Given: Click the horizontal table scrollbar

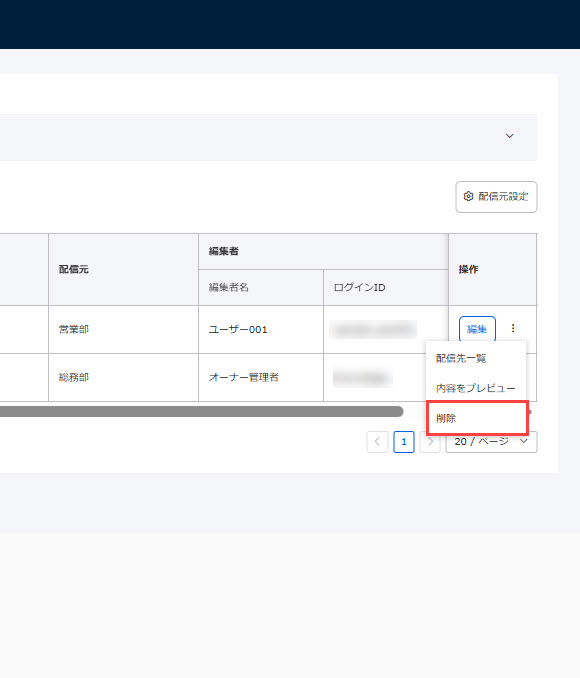Looking at the screenshot, I should 202,412.
